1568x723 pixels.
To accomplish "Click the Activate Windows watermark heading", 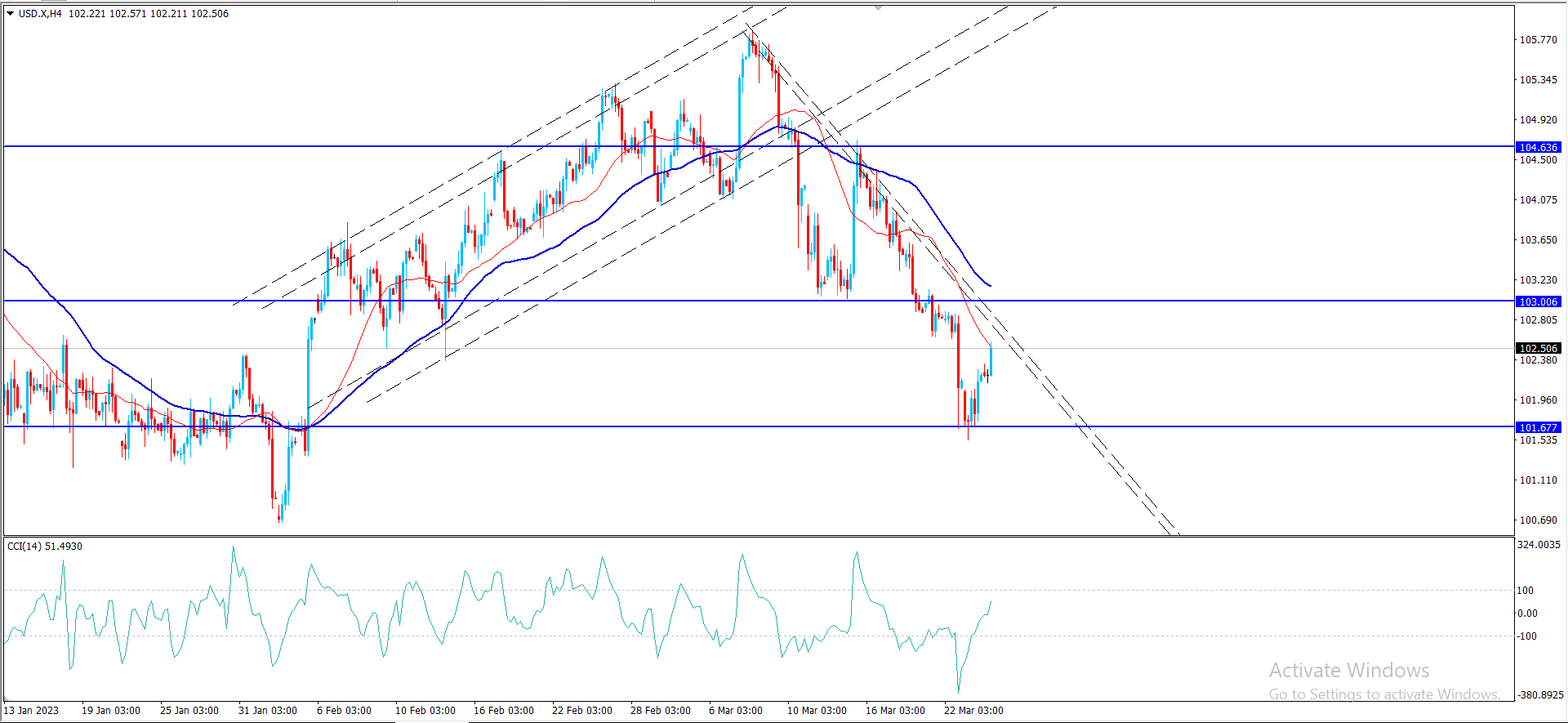I will (x=1348, y=671).
